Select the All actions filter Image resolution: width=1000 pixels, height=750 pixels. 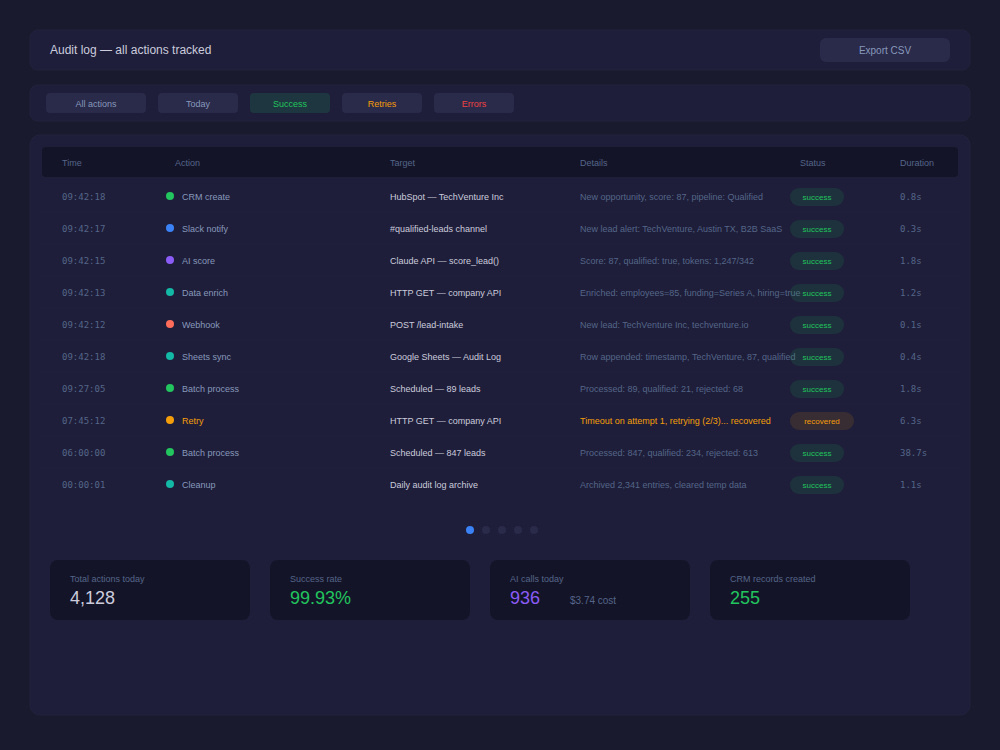click(96, 103)
